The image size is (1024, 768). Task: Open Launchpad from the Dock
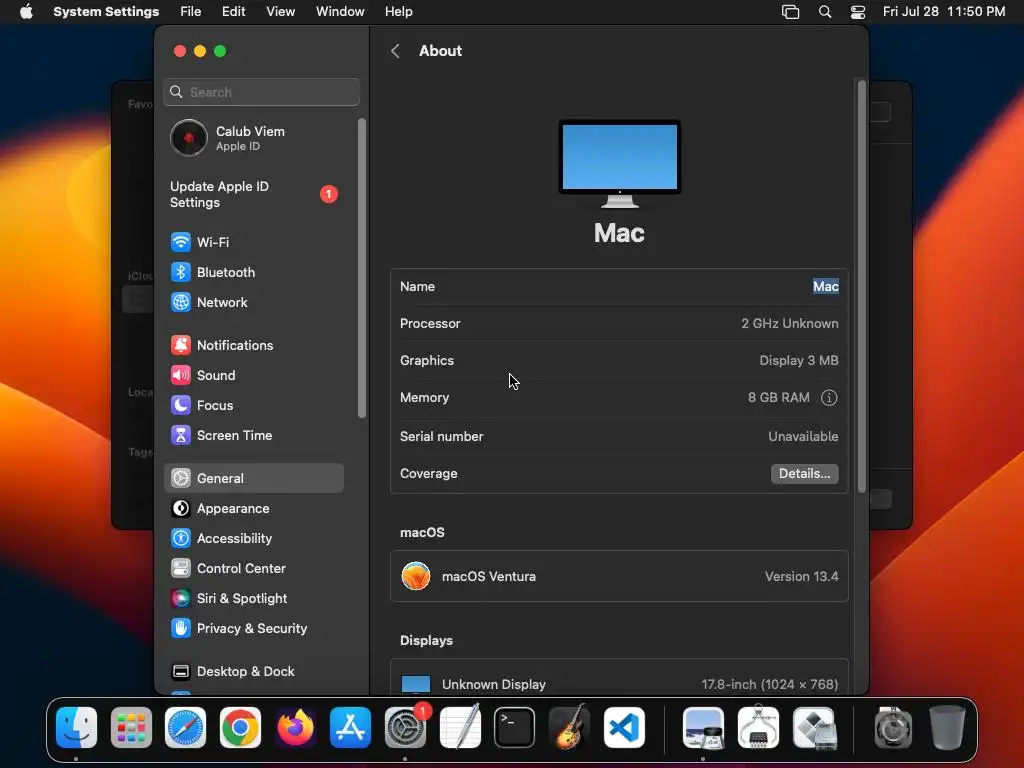coord(131,727)
